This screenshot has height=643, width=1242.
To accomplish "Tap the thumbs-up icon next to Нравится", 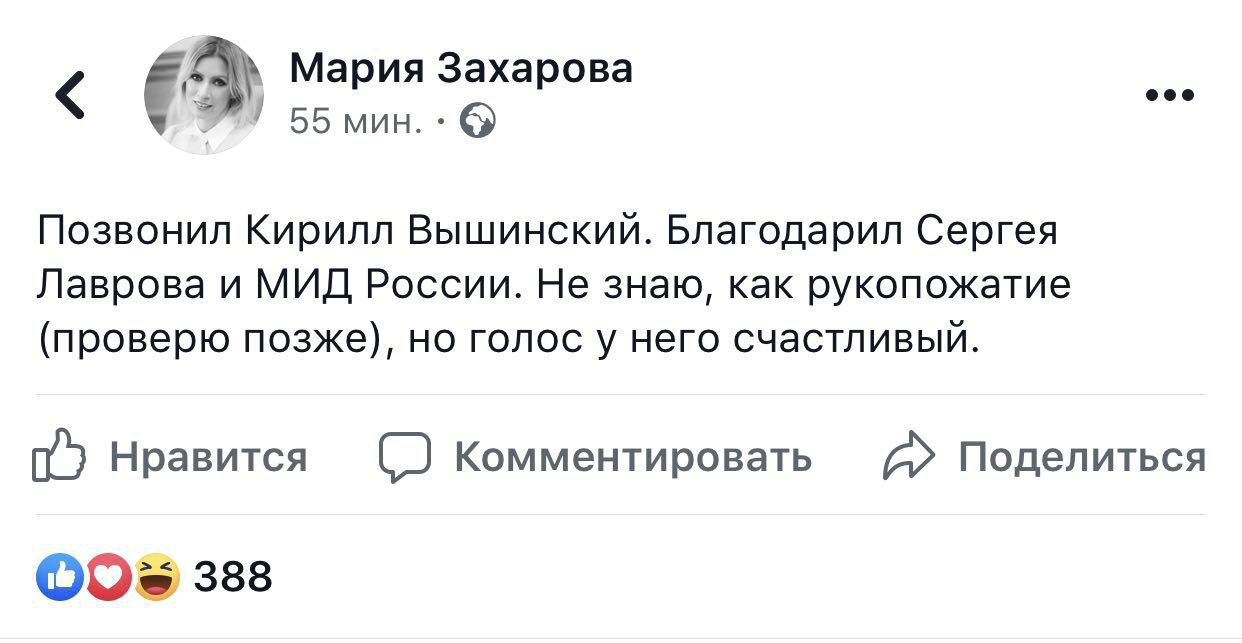I will point(60,458).
